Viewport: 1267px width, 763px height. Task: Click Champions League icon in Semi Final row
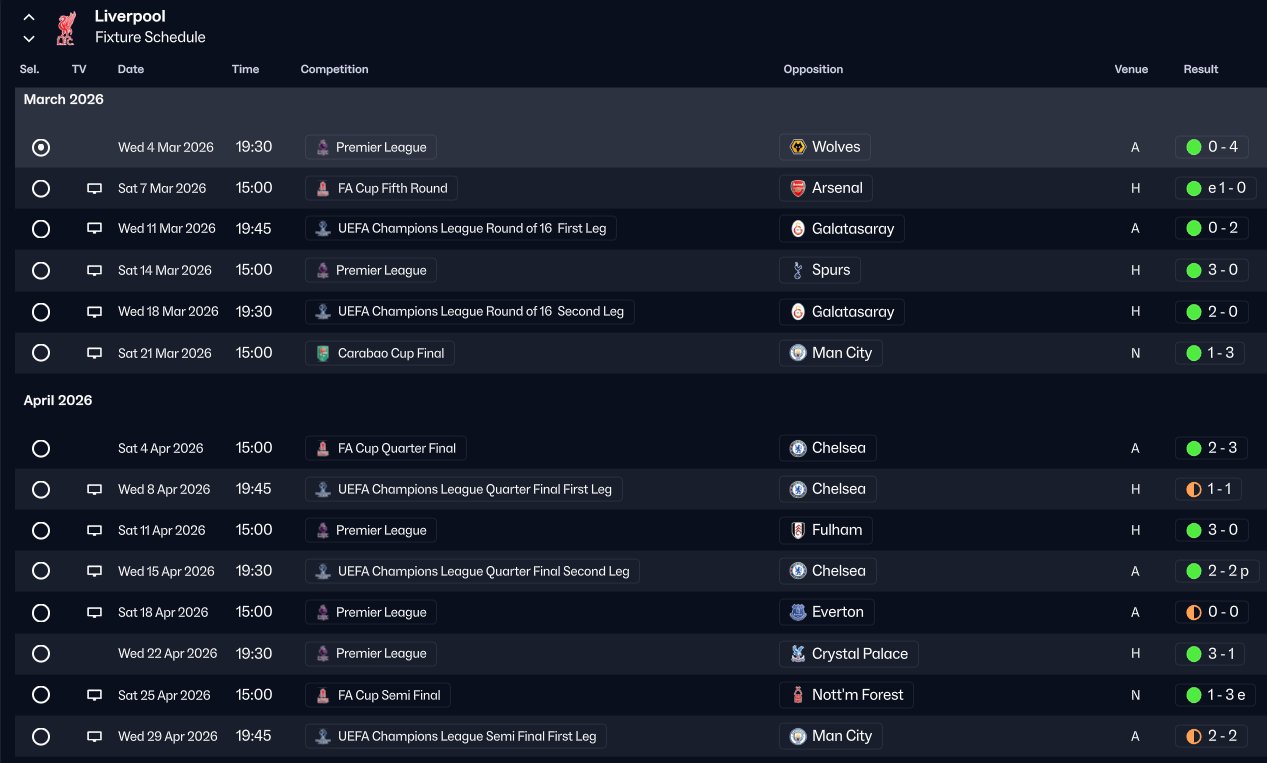click(x=323, y=736)
